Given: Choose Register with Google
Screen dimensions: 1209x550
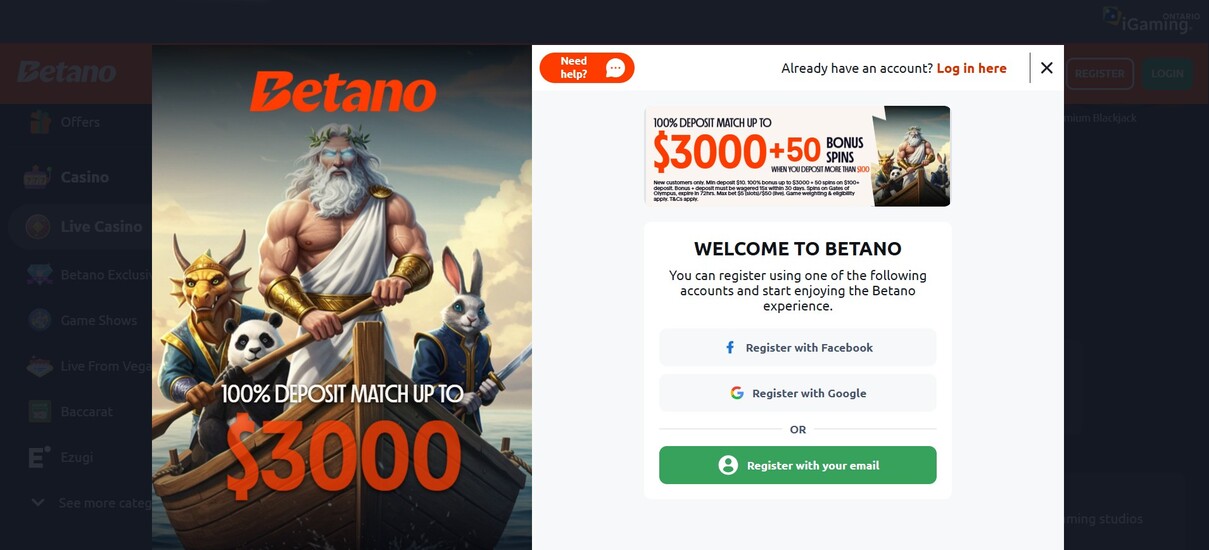Looking at the screenshot, I should click(x=797, y=393).
